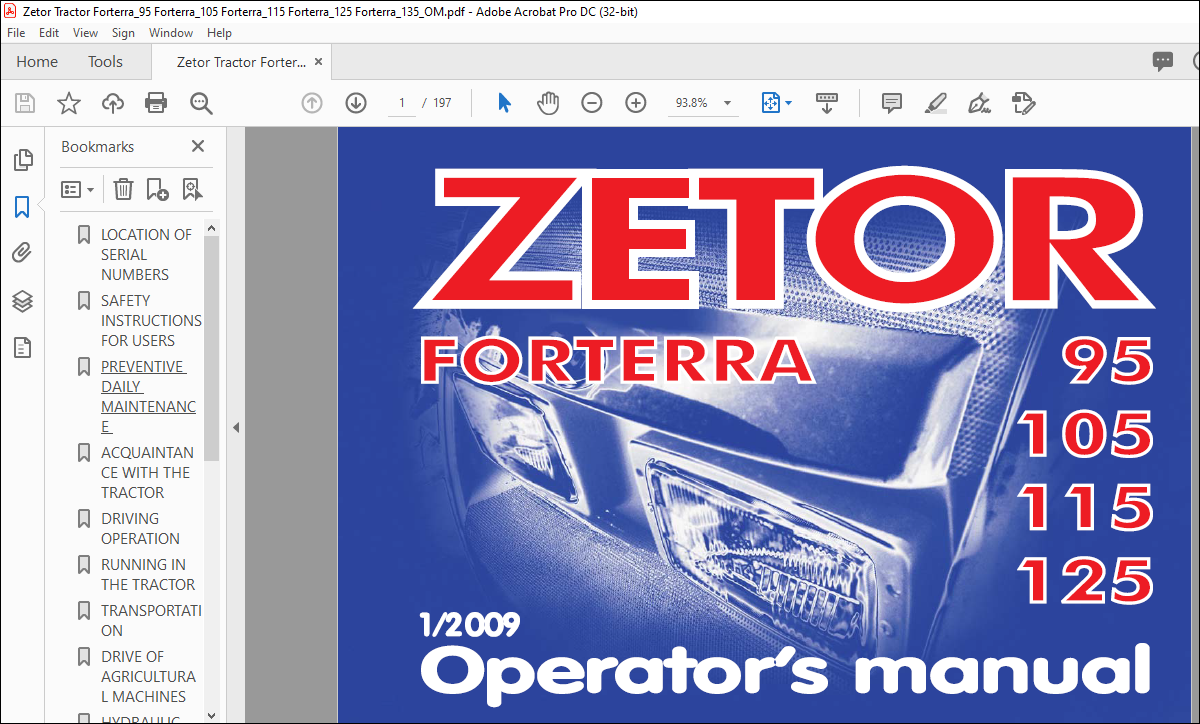Close the Bookmarks panel

pos(198,146)
